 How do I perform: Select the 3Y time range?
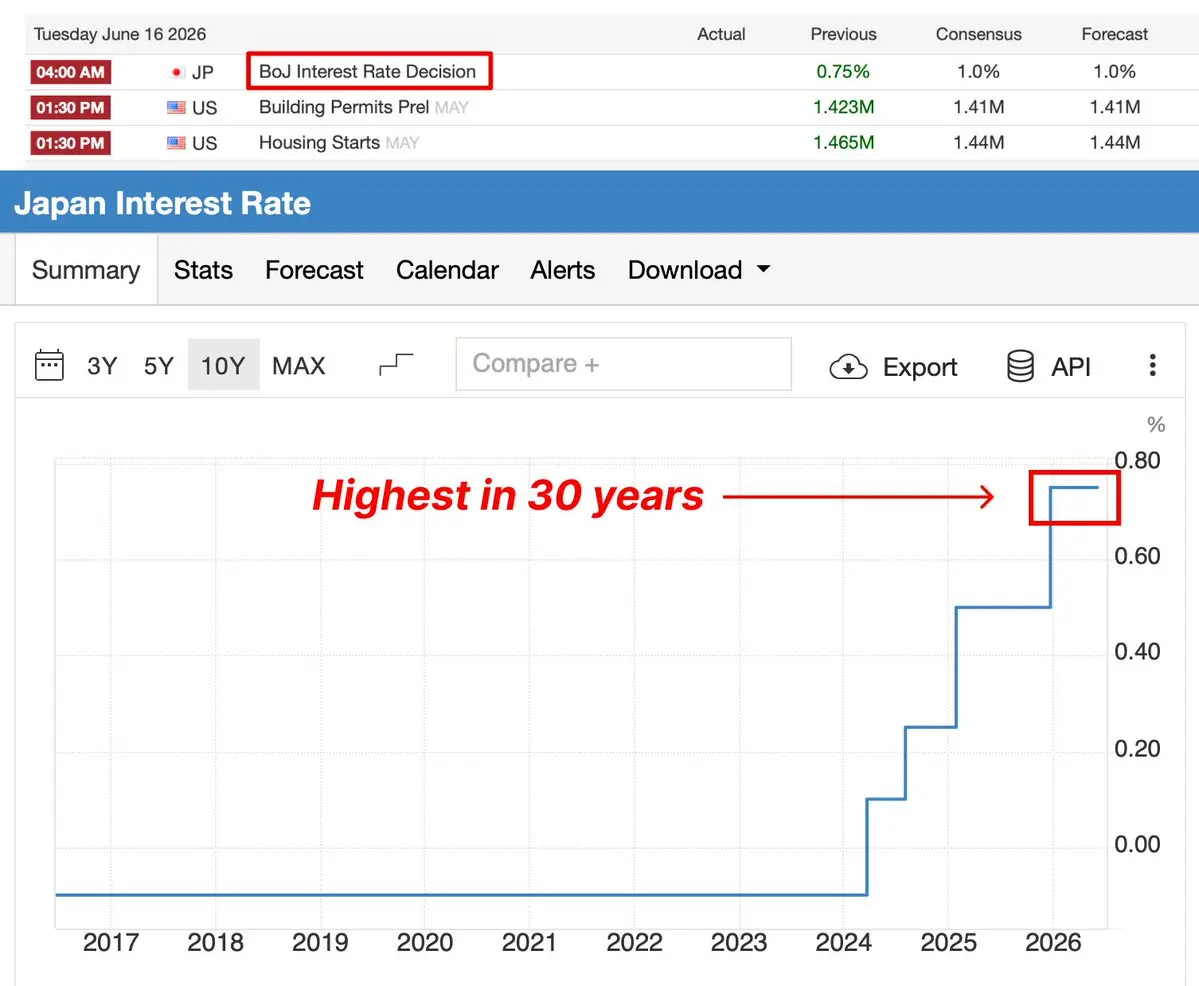pyautogui.click(x=102, y=366)
